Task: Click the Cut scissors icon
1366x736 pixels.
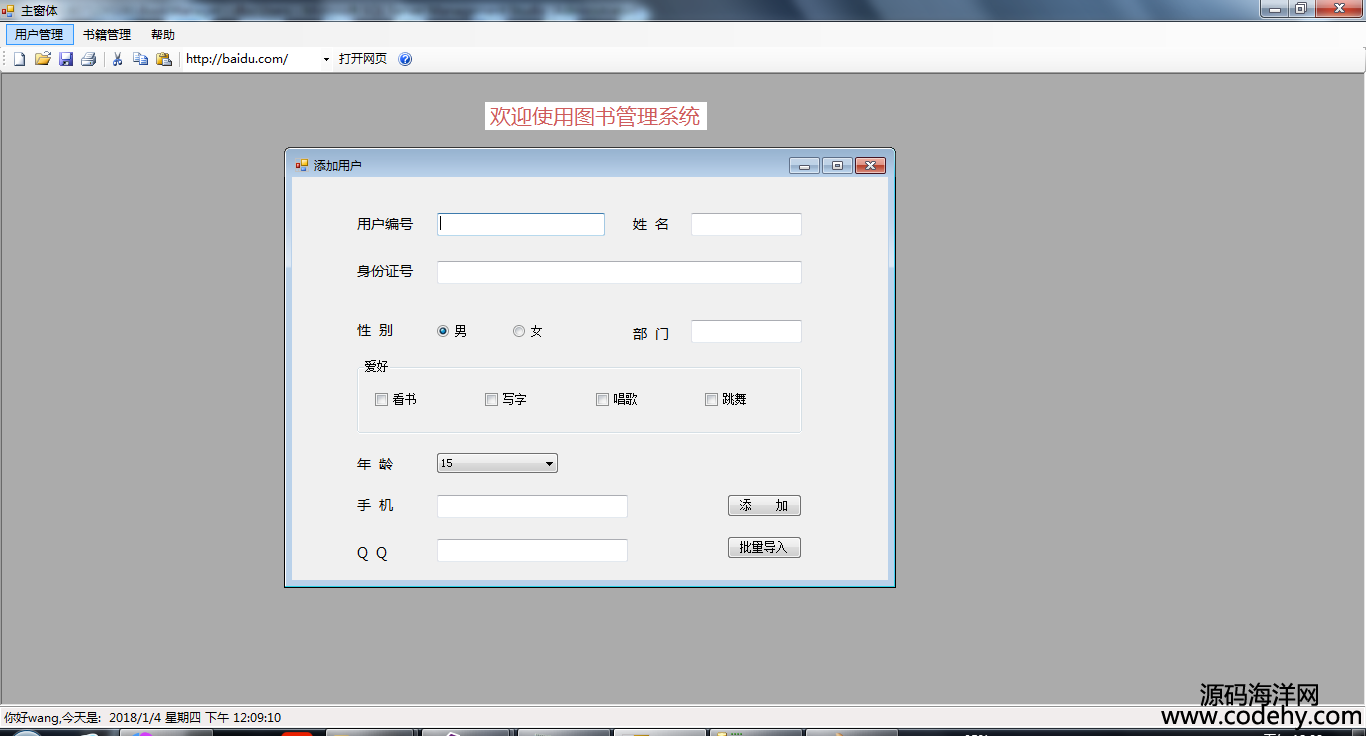Action: pos(117,59)
